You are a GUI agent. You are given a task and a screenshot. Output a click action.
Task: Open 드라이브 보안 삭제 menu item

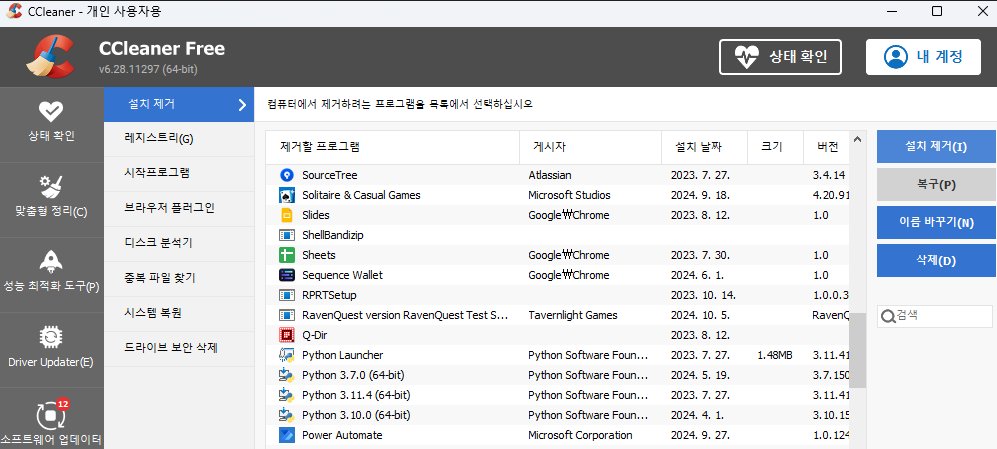[x=179, y=349]
